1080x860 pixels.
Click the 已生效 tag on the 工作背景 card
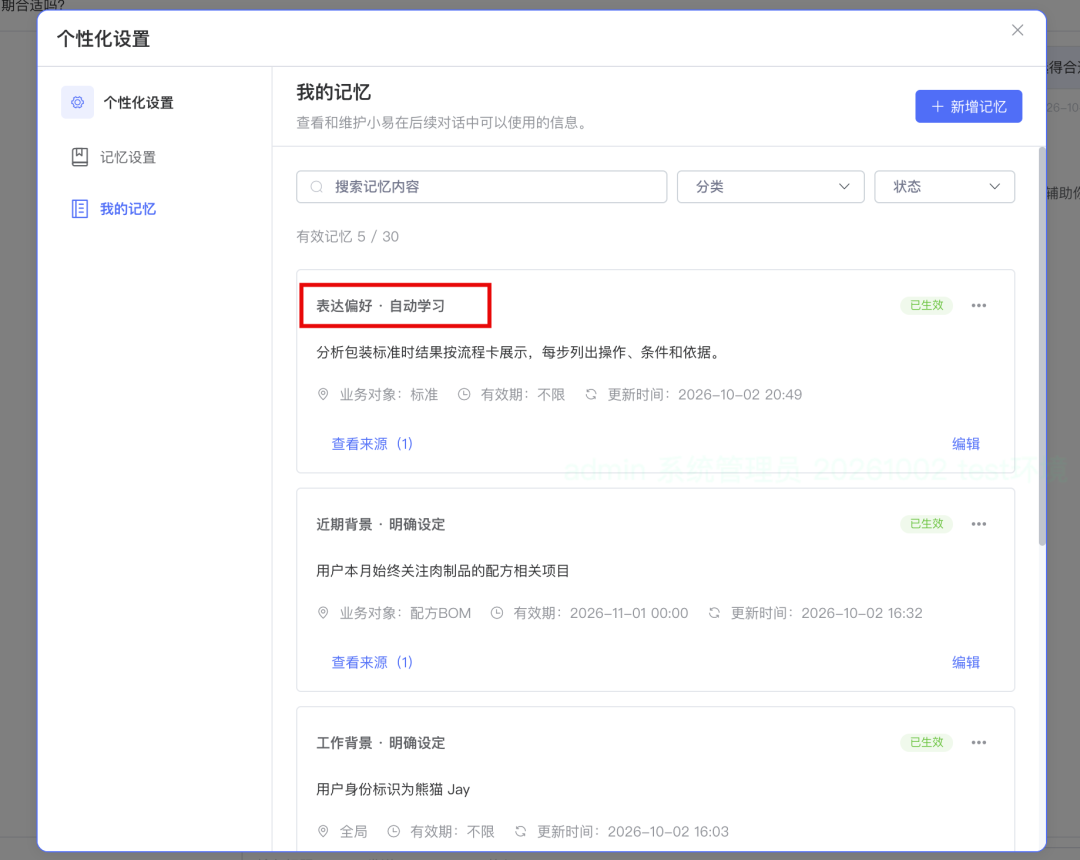pyautogui.click(x=926, y=742)
